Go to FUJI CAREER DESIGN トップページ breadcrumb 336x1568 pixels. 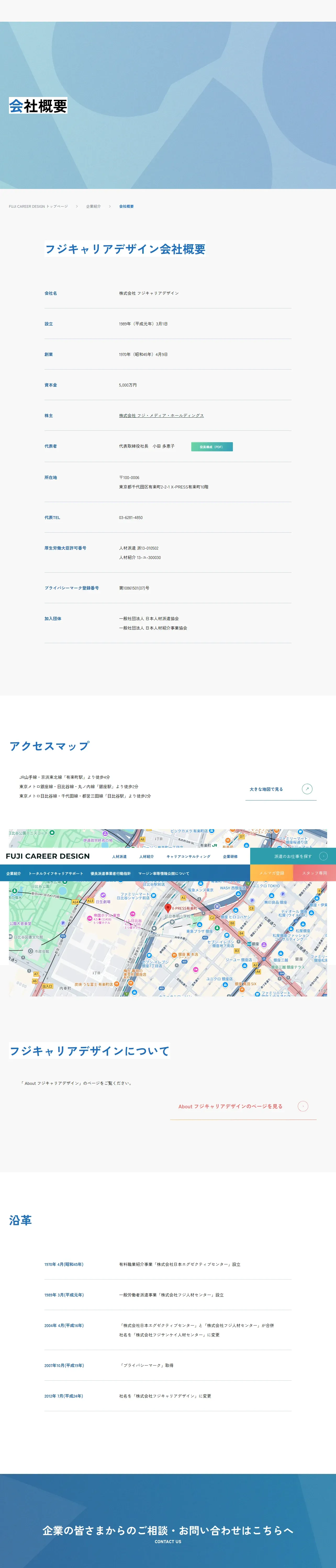click(x=38, y=206)
